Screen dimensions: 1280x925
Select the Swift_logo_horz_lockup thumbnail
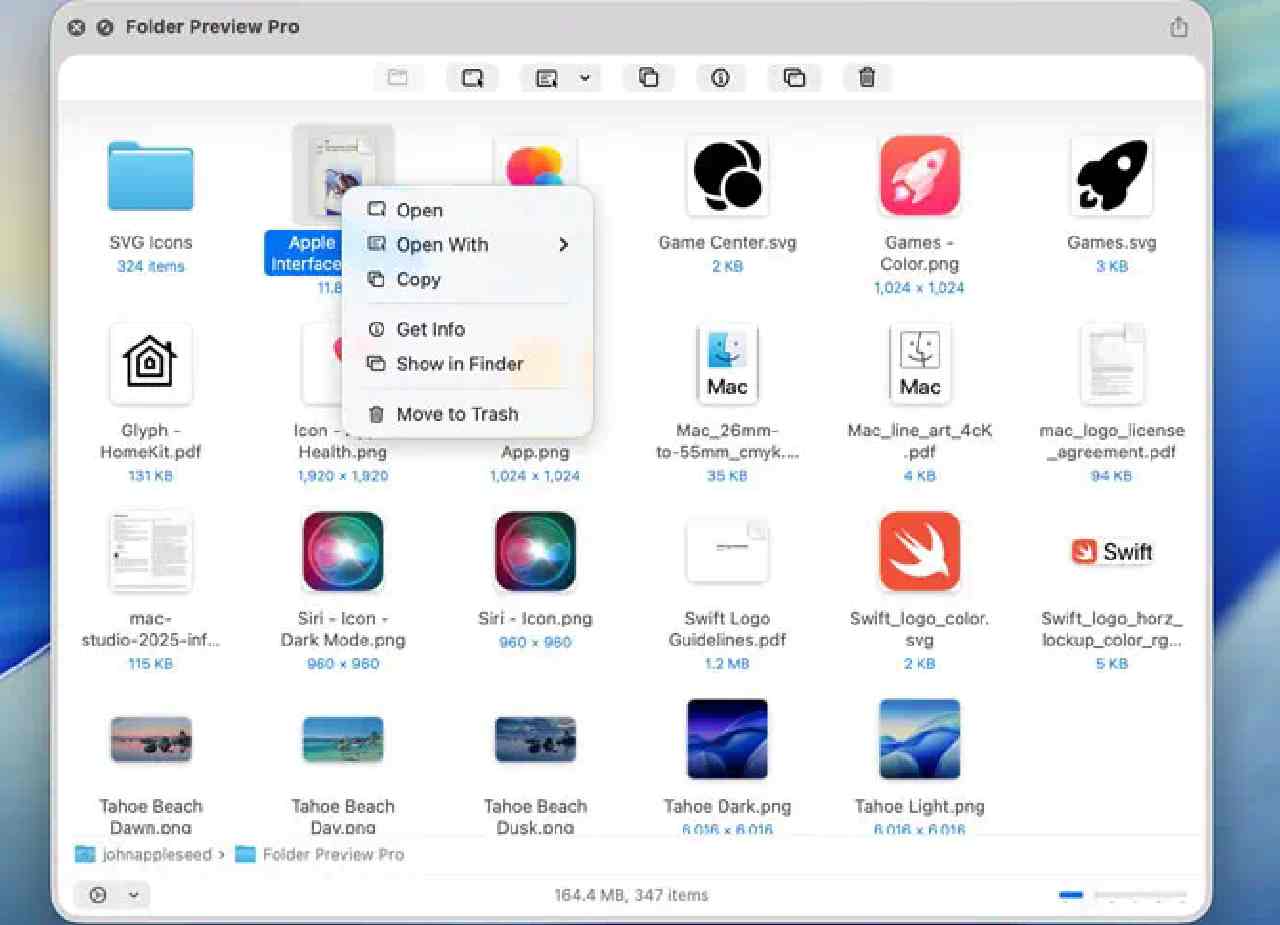point(1112,551)
